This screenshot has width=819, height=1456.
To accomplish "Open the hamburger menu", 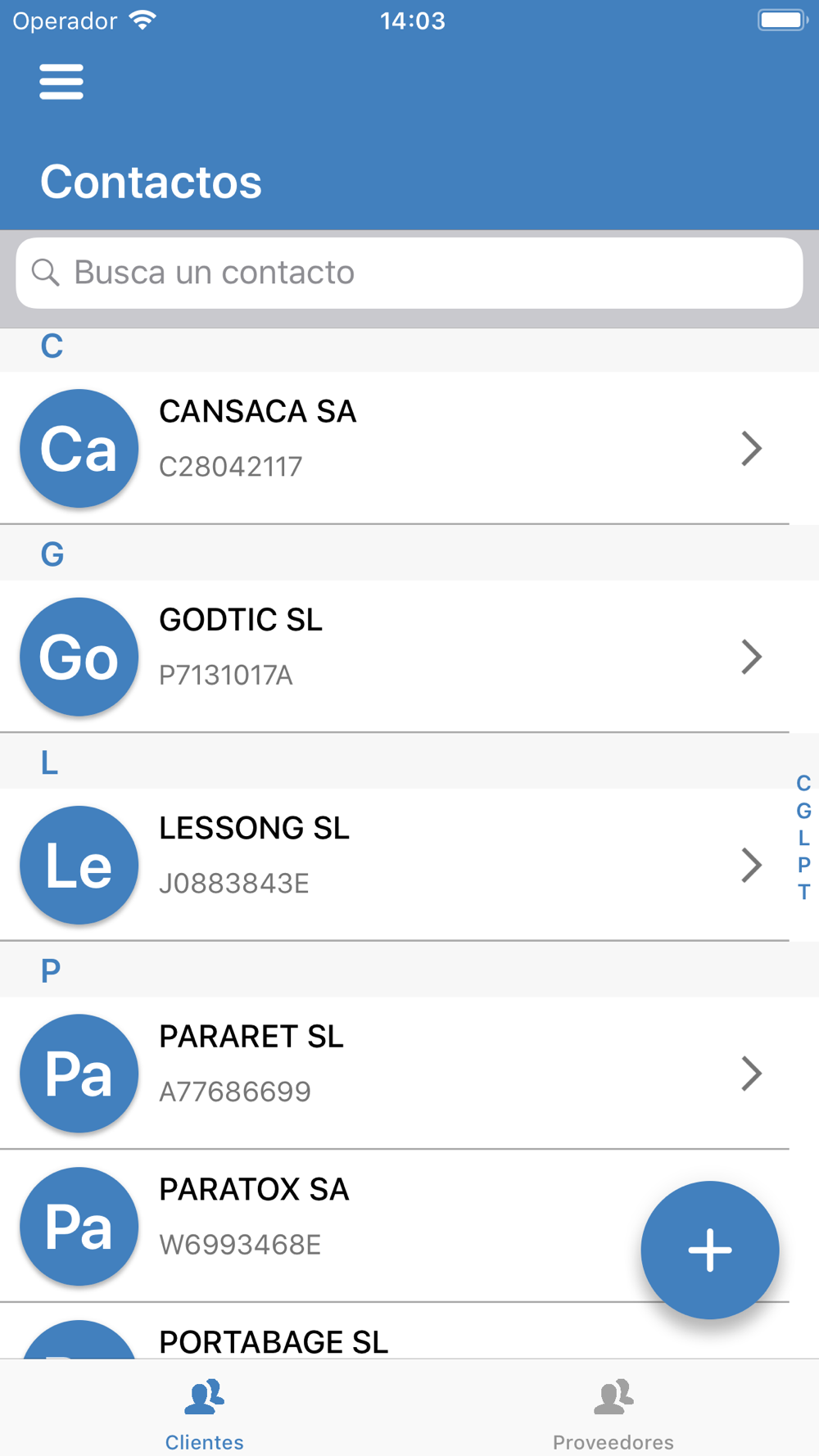I will tap(61, 82).
